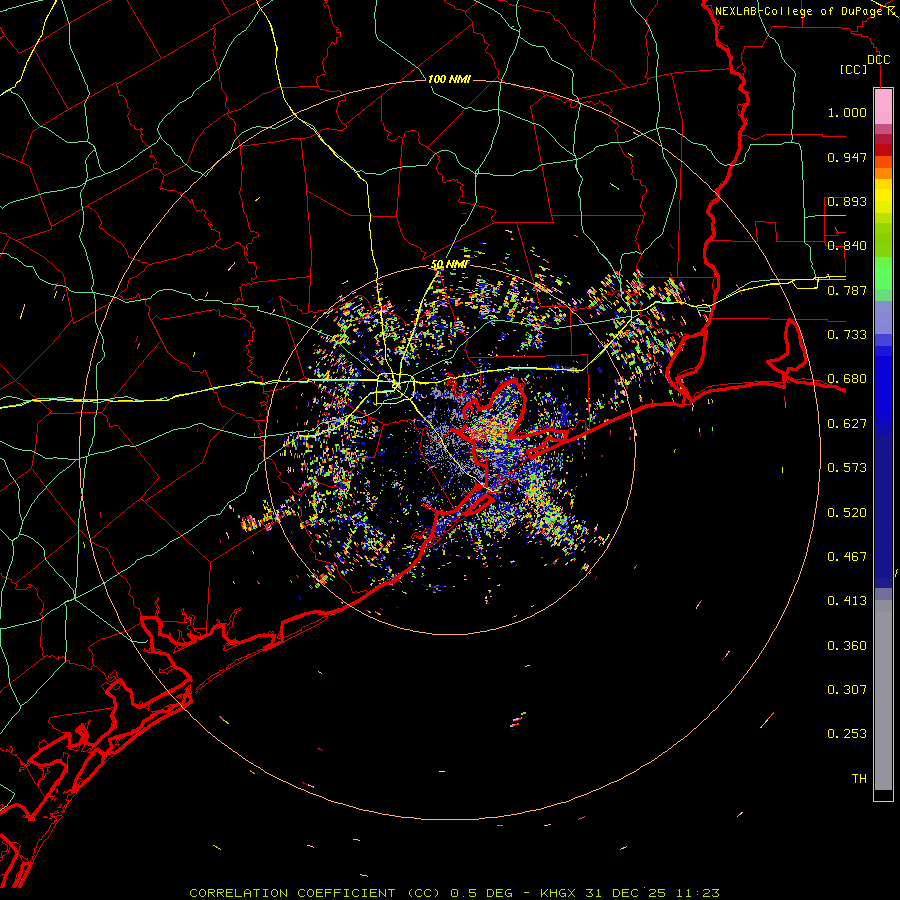Select the 0.680 scale value
Viewport: 900px width, 900px height.
point(847,379)
